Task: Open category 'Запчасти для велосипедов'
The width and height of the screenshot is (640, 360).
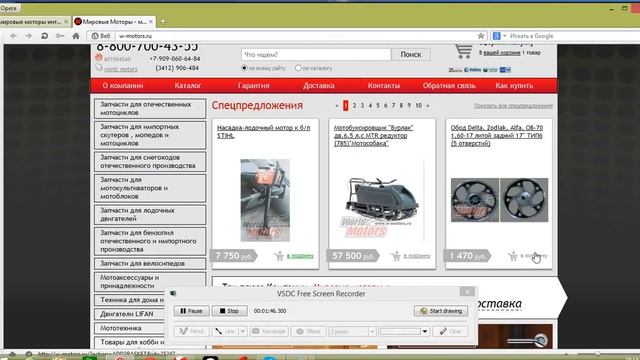Action: coord(150,264)
